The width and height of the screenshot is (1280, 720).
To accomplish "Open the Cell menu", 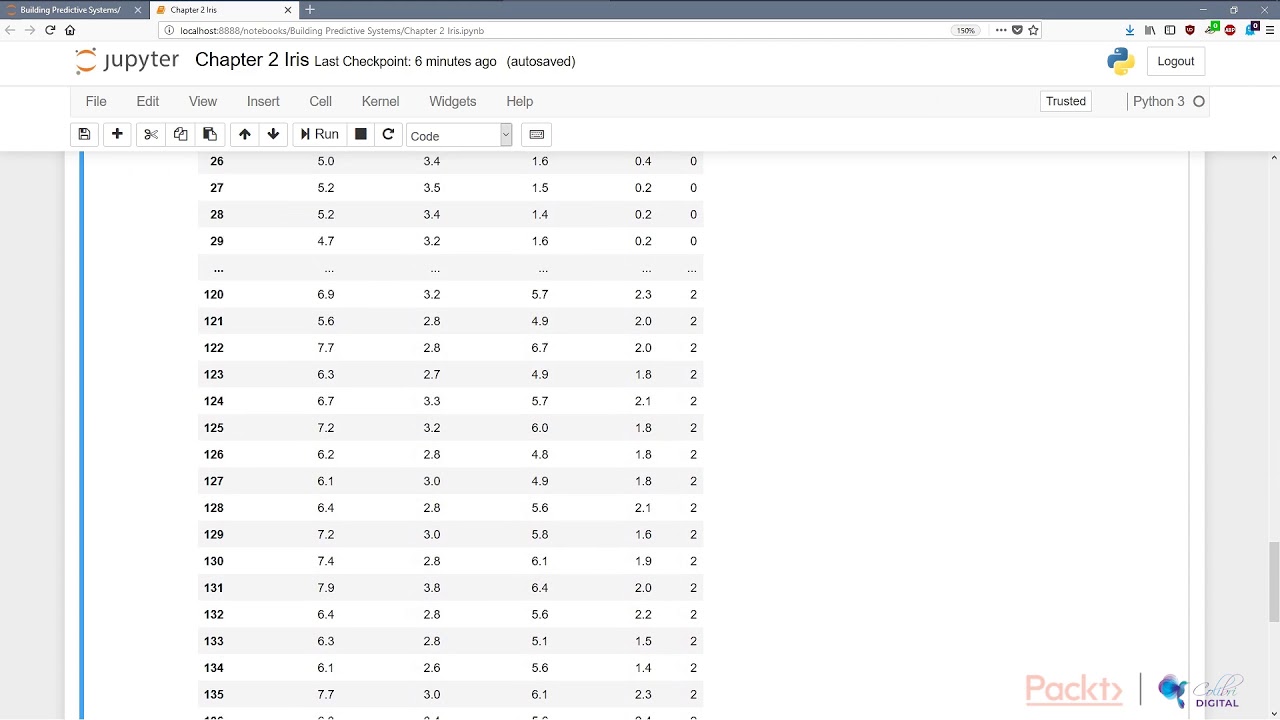I will [321, 101].
